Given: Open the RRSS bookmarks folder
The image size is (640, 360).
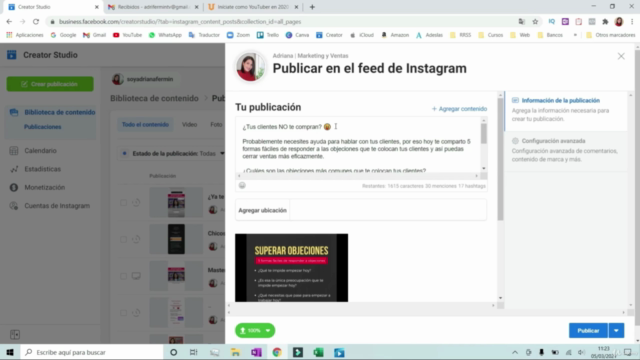Looking at the screenshot, I should [460, 35].
